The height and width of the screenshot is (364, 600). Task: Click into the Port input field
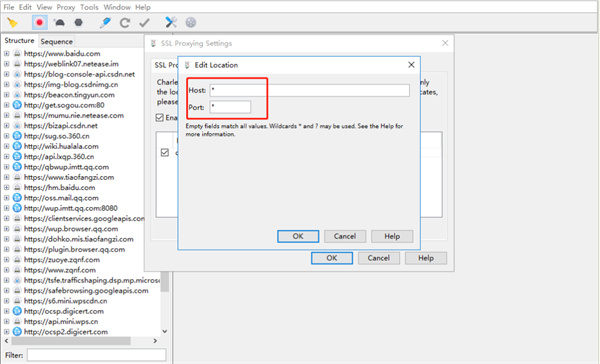pyautogui.click(x=230, y=107)
